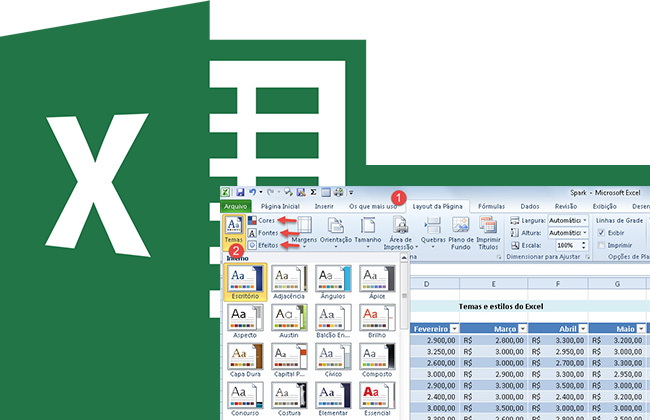Switch to Página Inicial tab

click(x=280, y=206)
